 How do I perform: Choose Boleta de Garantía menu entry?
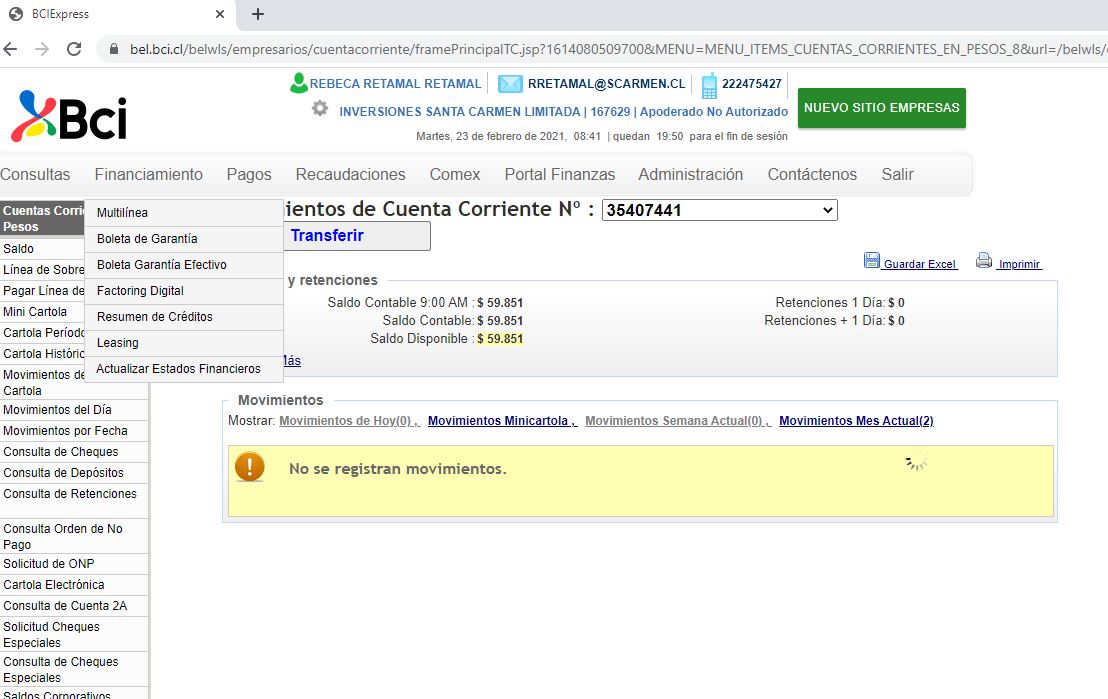pos(147,239)
